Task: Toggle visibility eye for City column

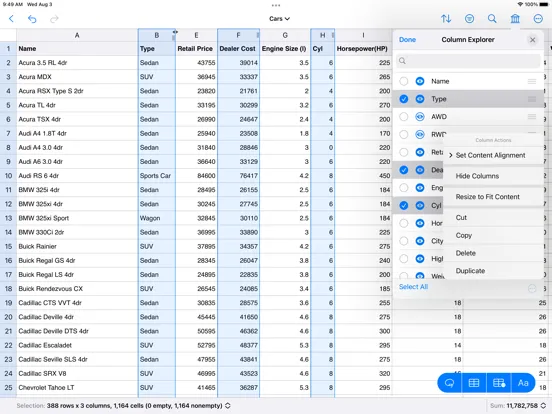Action: (x=420, y=241)
